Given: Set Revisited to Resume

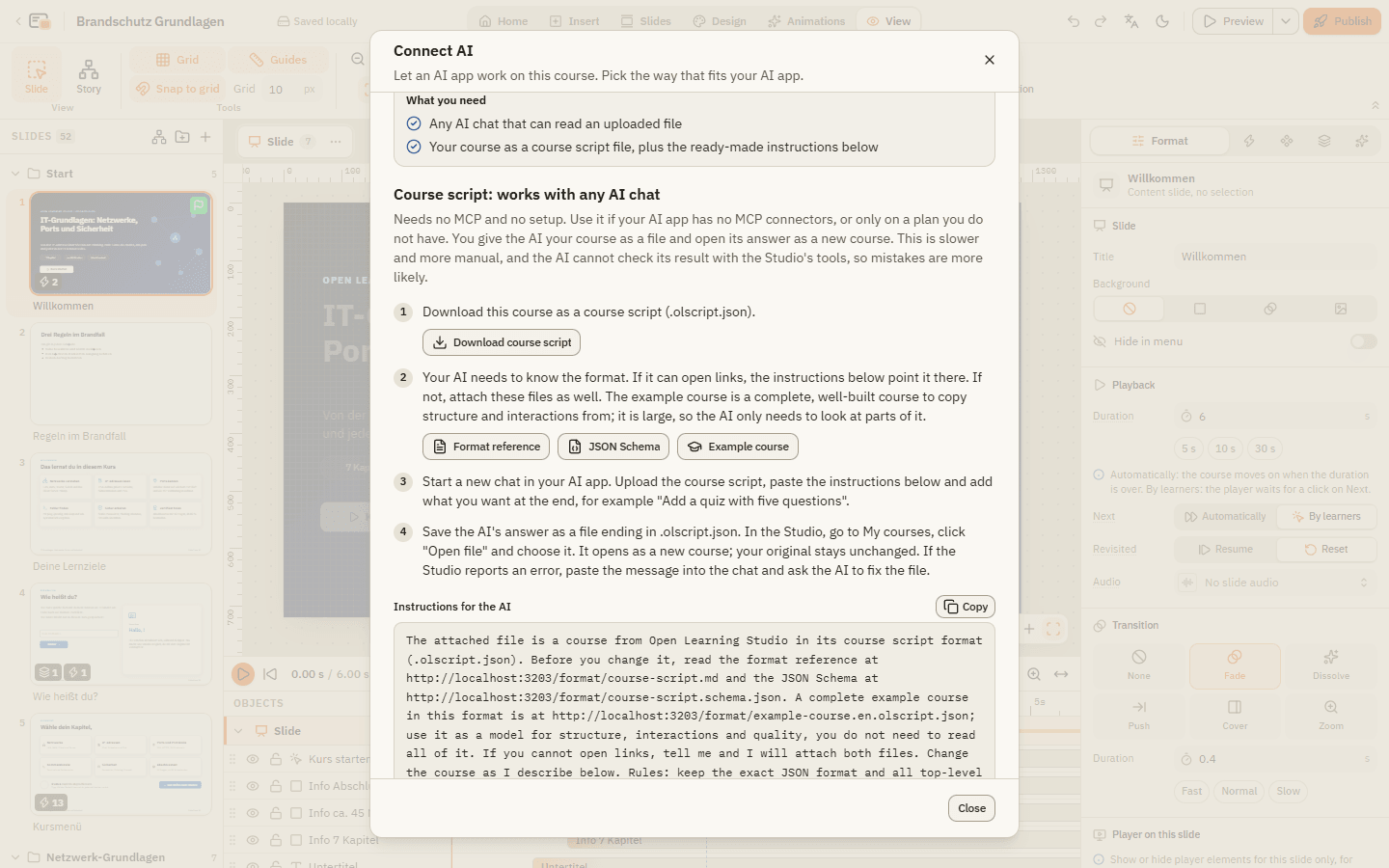Looking at the screenshot, I should pos(1226,550).
